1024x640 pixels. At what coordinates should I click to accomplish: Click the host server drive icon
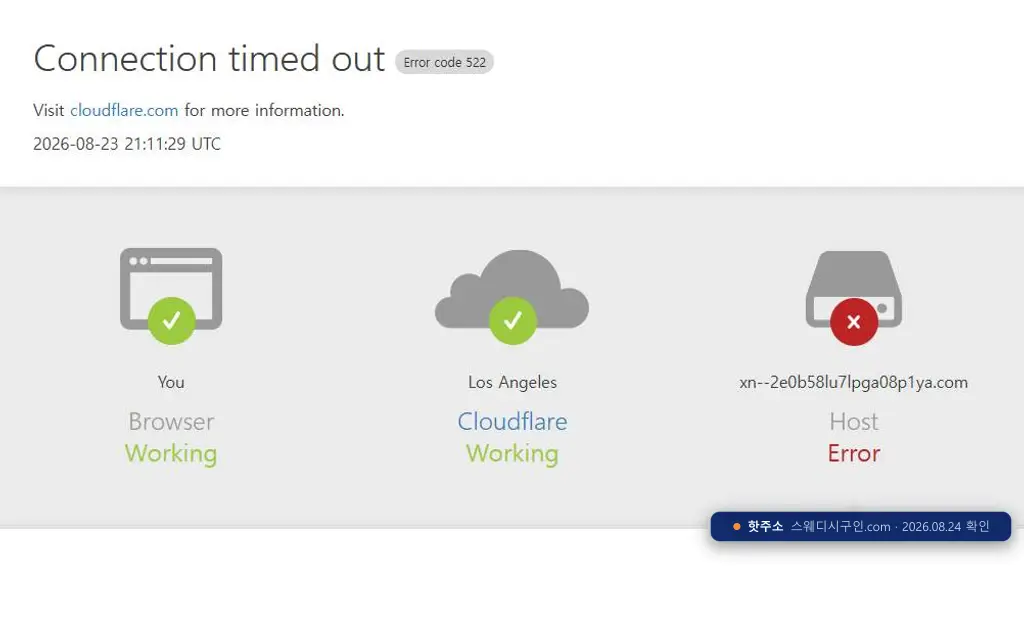coord(854,289)
